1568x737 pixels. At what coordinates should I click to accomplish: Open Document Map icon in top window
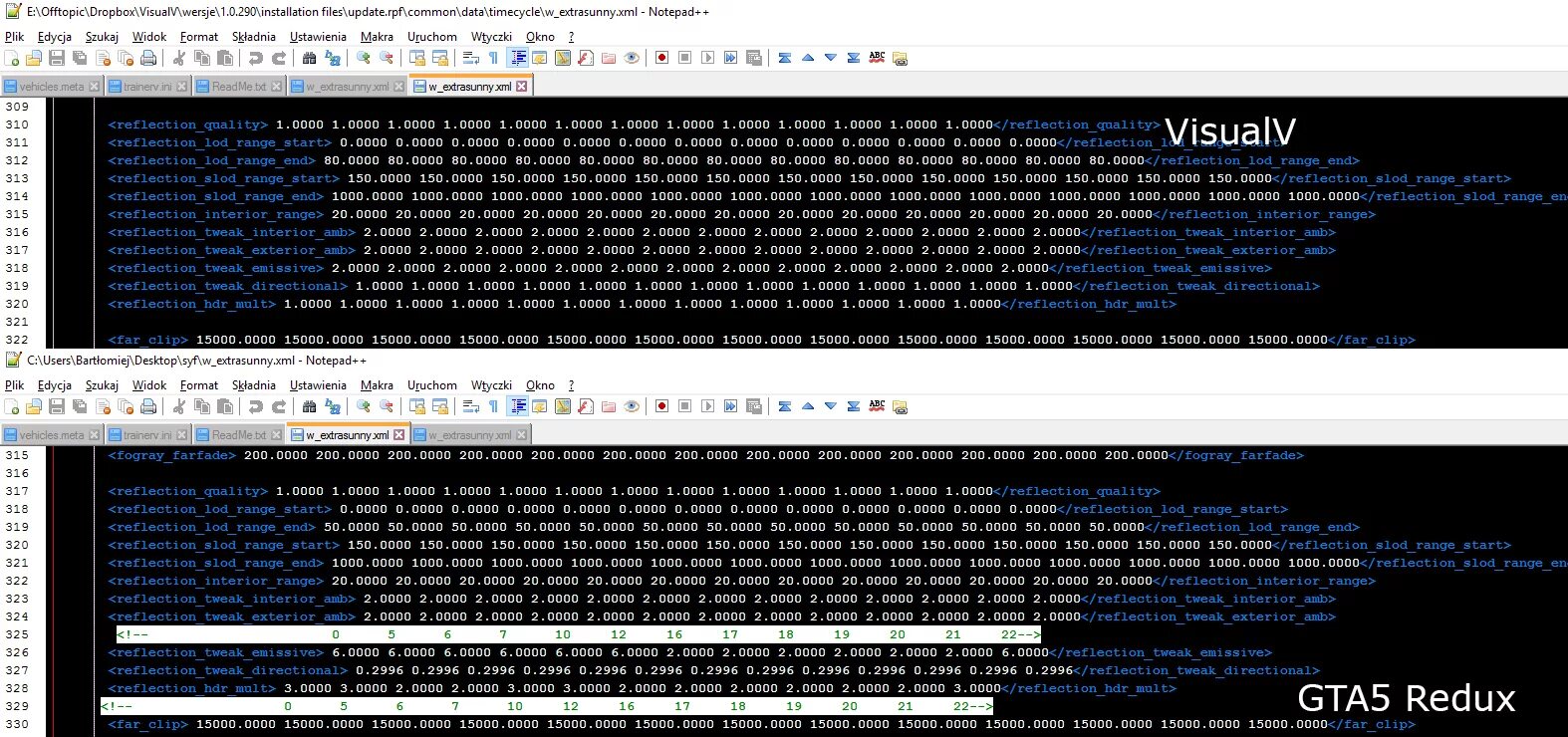563,58
